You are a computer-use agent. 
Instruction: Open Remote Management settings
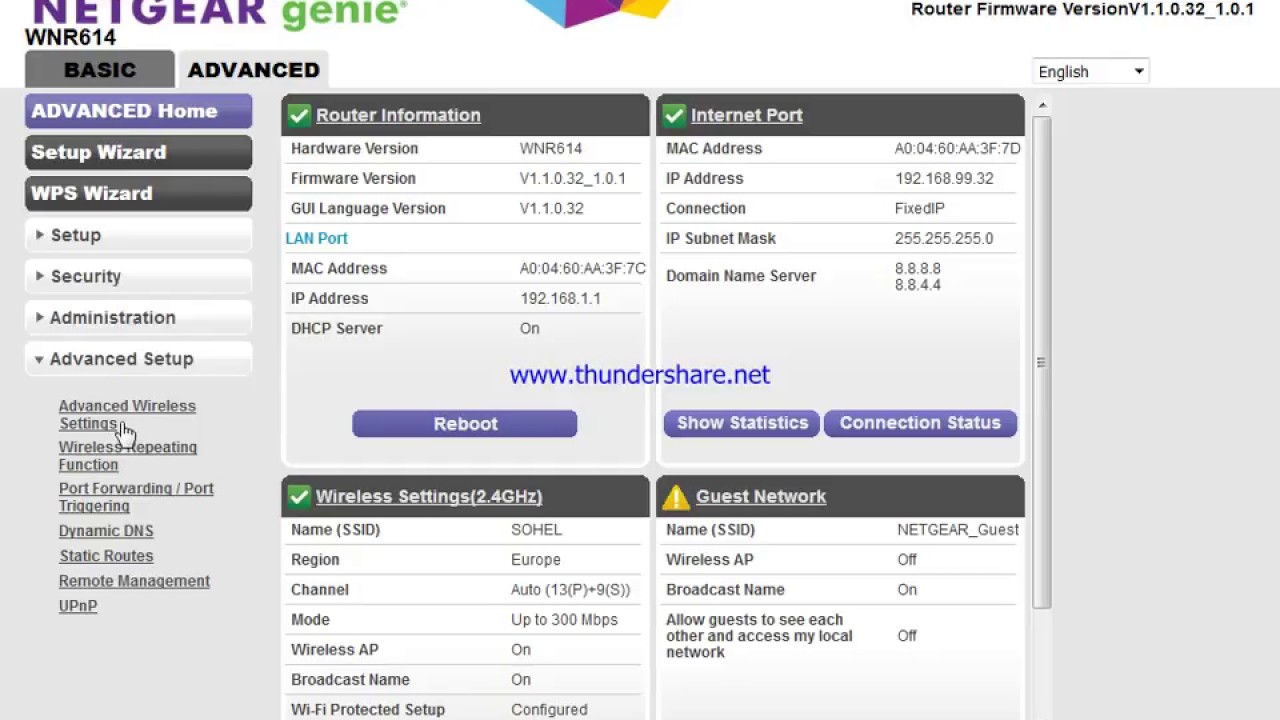[134, 581]
